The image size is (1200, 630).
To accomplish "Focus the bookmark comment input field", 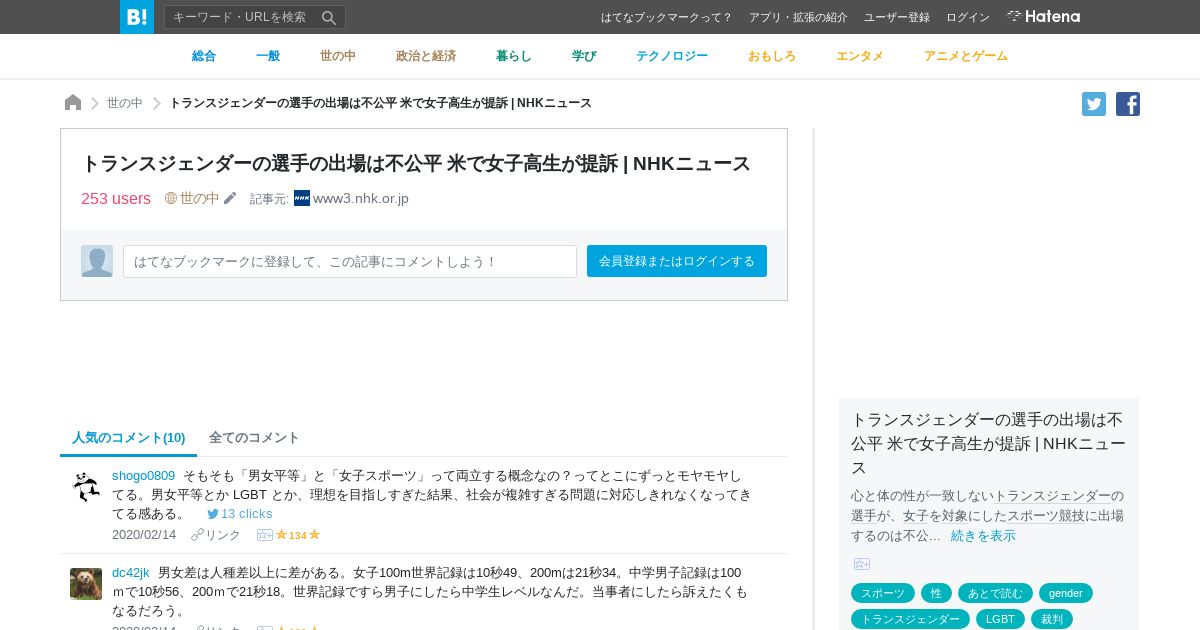I will (350, 261).
